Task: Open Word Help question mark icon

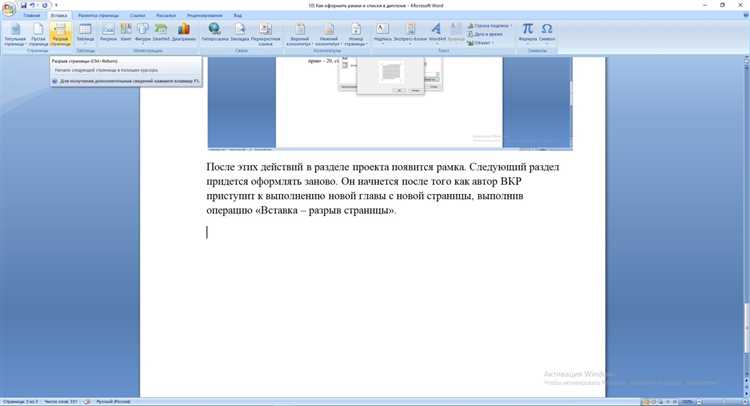Action: click(746, 15)
